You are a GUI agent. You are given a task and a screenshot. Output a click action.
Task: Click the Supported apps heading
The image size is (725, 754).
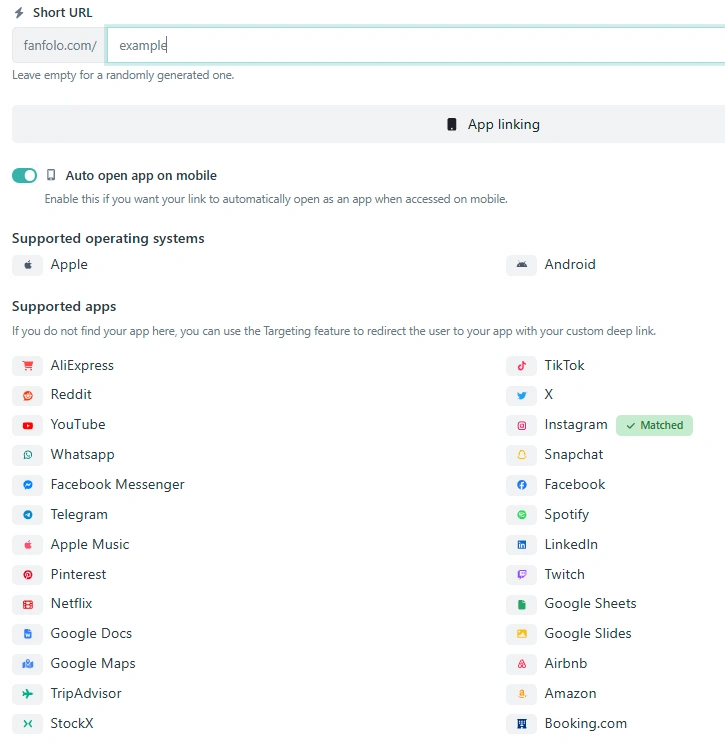pyautogui.click(x=64, y=307)
